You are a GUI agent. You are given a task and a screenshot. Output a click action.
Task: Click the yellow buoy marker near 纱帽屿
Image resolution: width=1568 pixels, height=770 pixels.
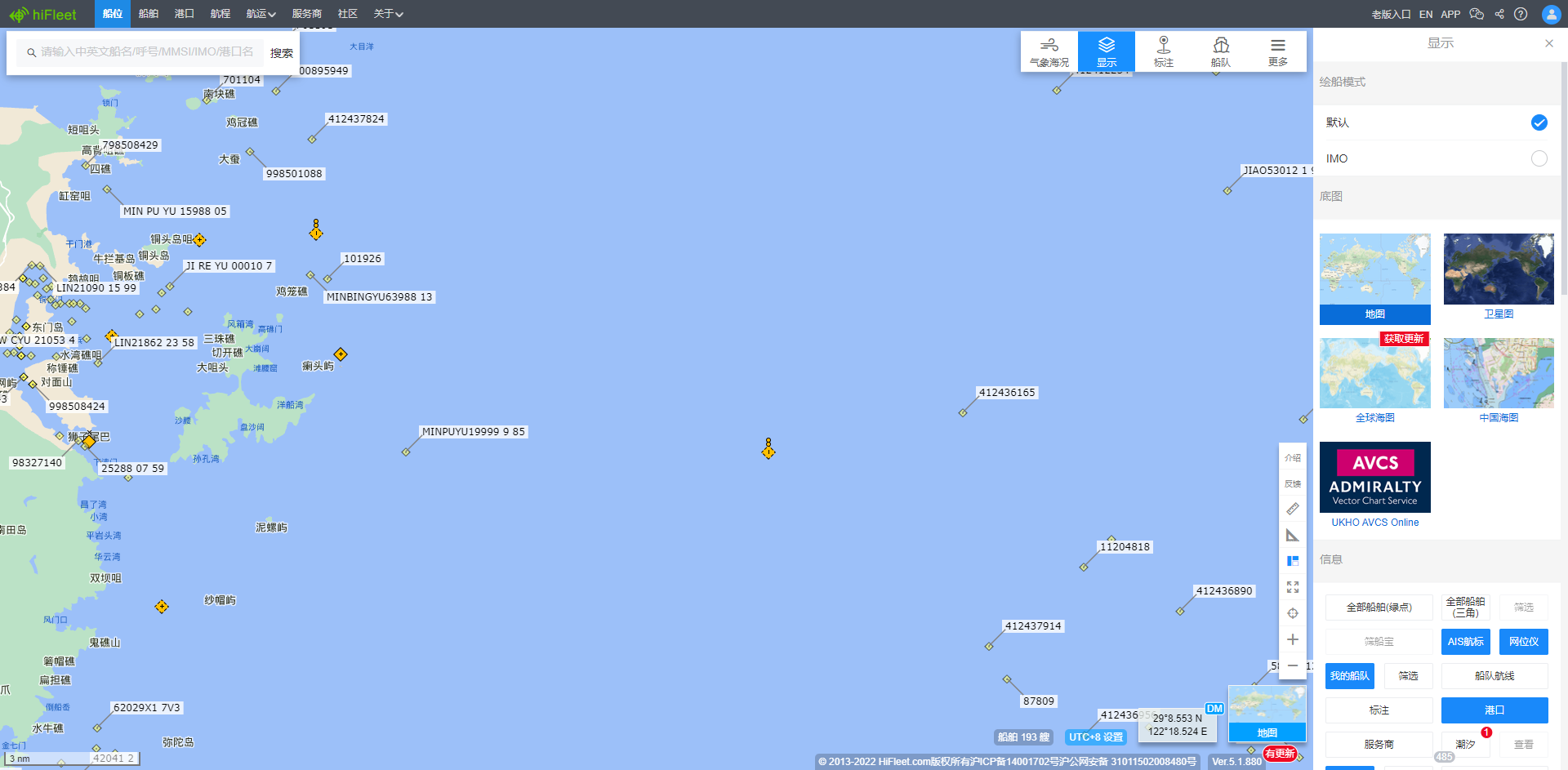tap(162, 607)
